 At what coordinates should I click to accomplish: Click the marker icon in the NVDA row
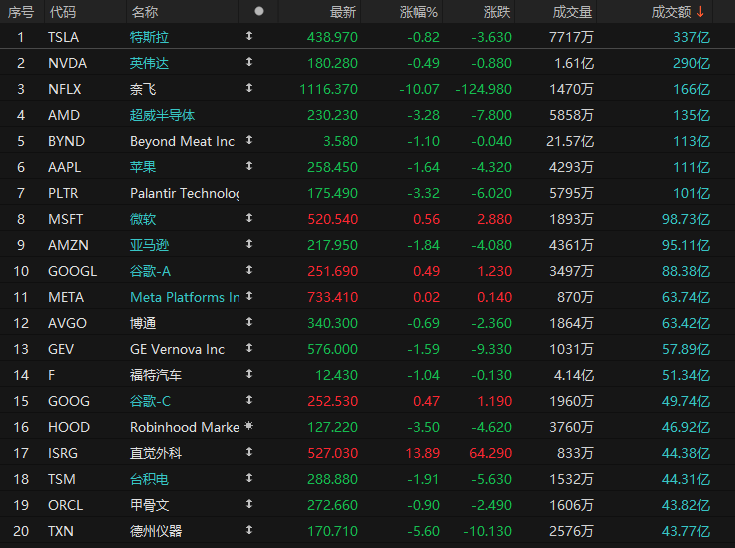click(x=249, y=62)
